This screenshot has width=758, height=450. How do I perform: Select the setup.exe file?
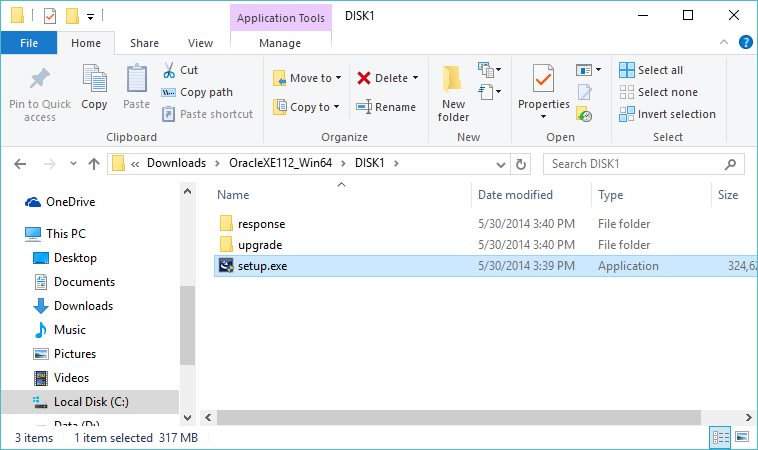(485, 266)
